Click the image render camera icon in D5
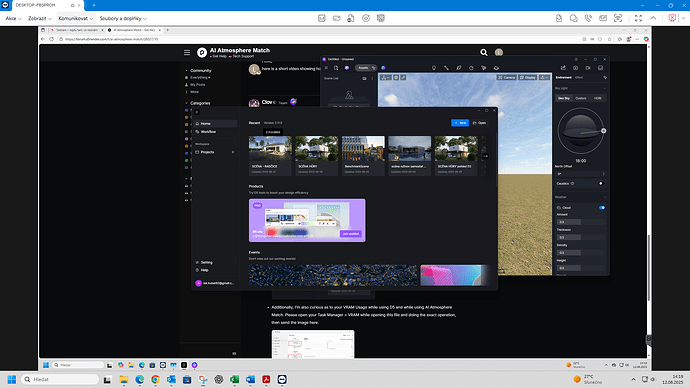 click(575, 68)
